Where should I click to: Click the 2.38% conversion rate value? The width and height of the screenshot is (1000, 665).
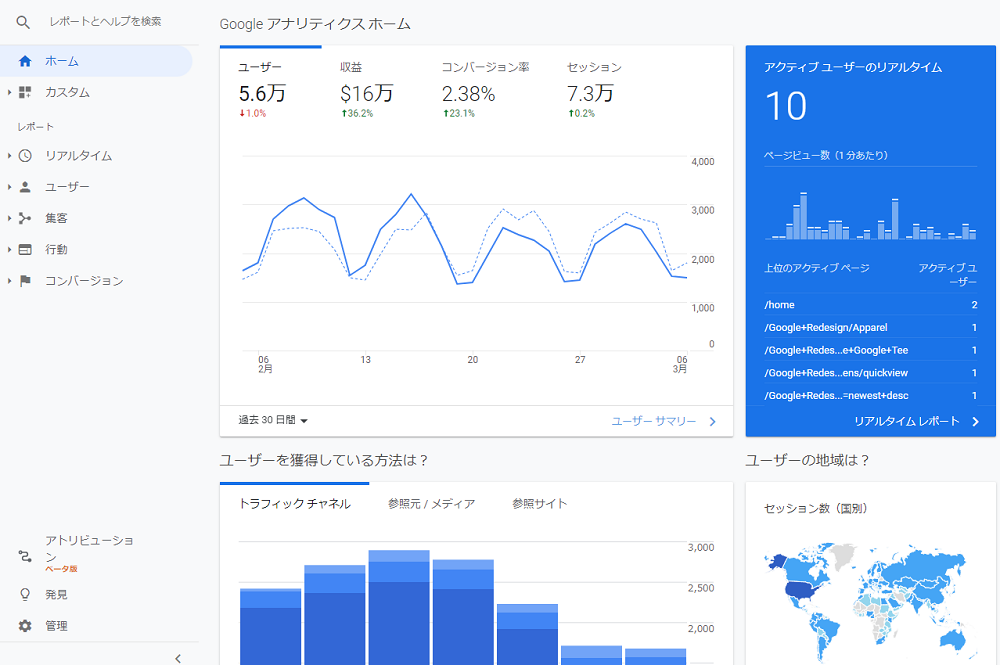click(x=468, y=94)
